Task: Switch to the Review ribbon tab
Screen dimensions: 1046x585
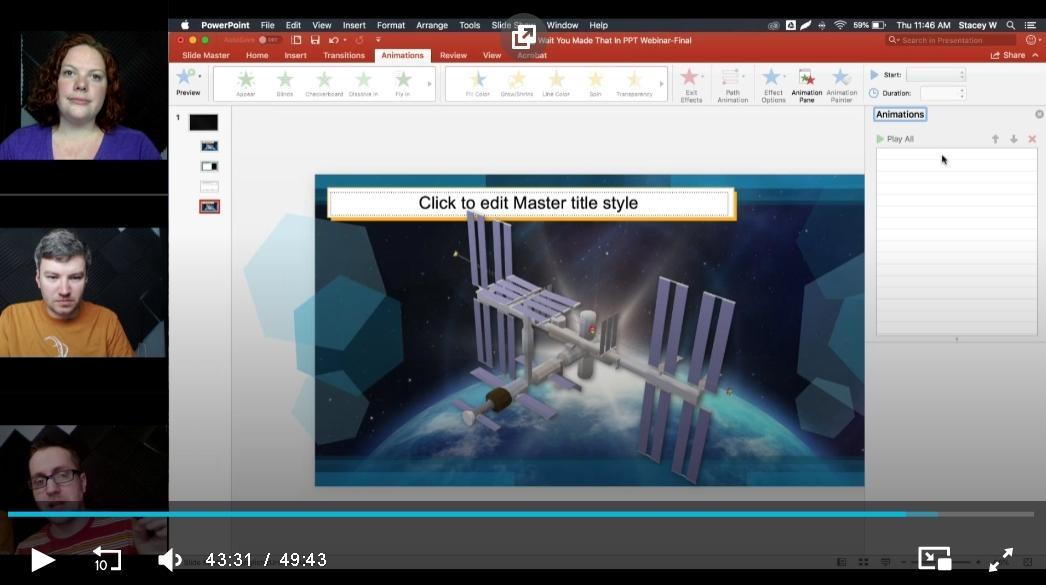Action: pos(453,55)
